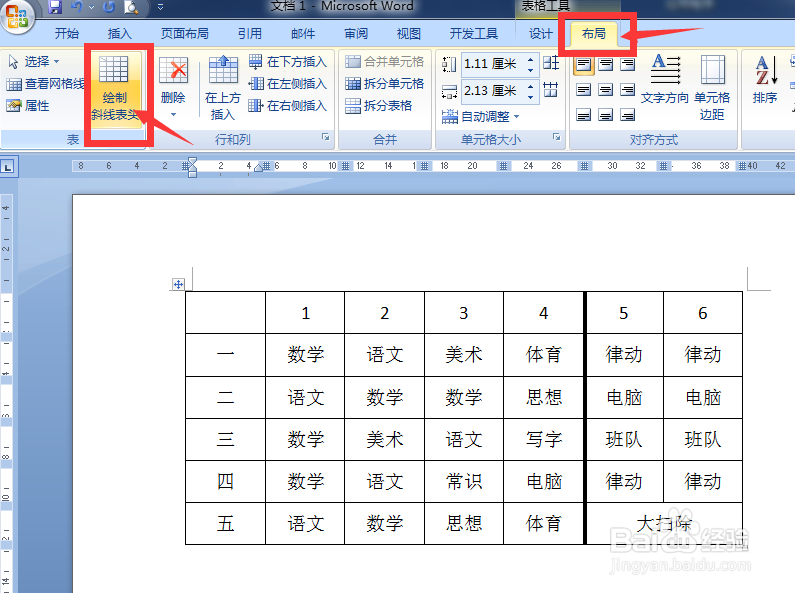Click 拆分表格 split table
This screenshot has height=593, width=795.
[378, 106]
